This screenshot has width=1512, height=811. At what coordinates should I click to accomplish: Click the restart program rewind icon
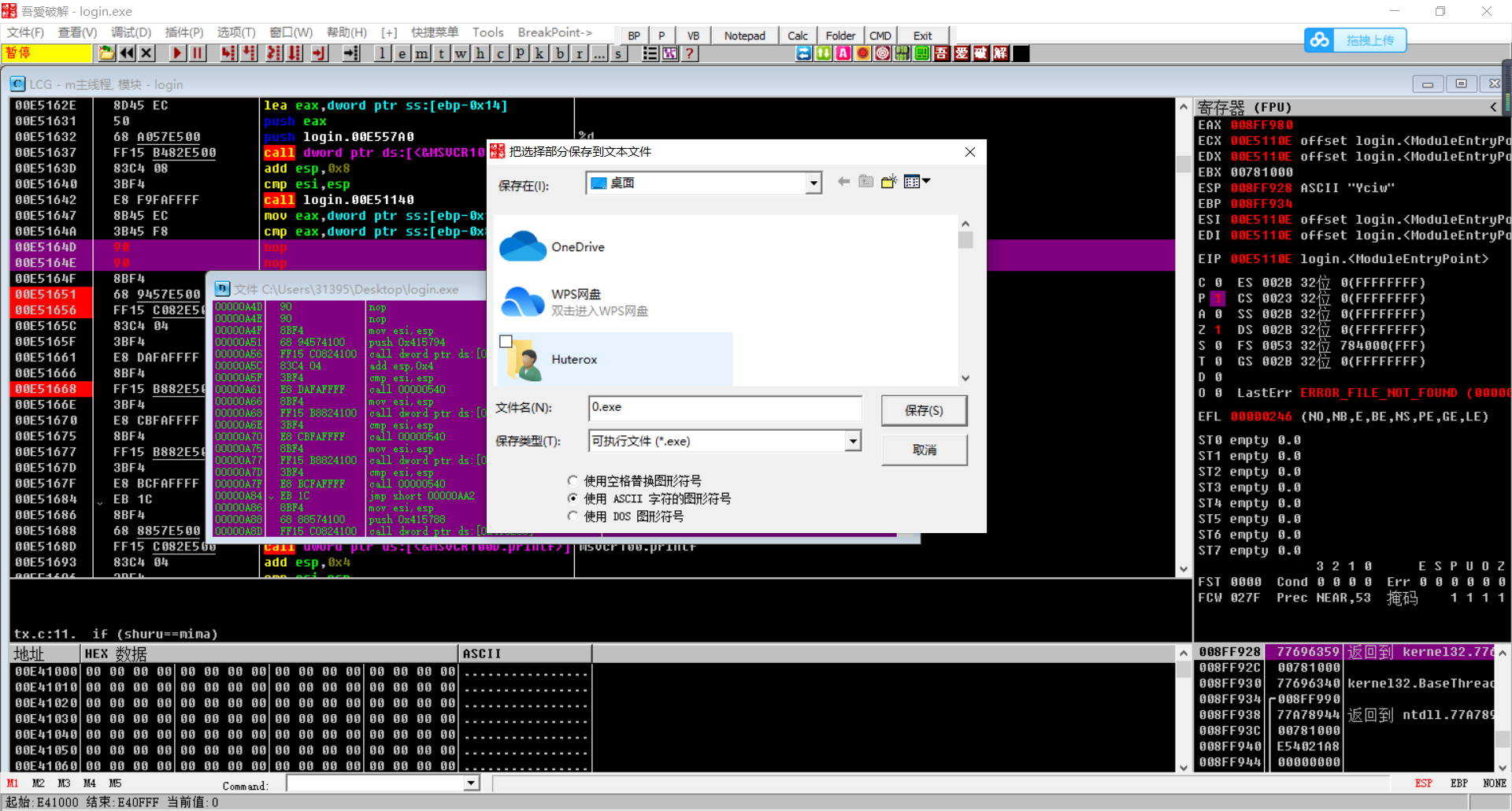pos(127,54)
